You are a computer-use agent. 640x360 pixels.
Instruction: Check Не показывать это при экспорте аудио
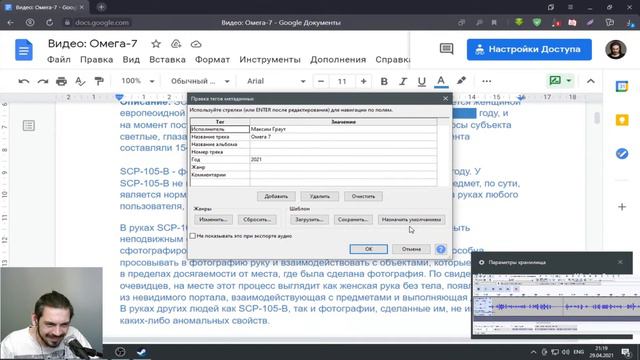[x=193, y=236]
